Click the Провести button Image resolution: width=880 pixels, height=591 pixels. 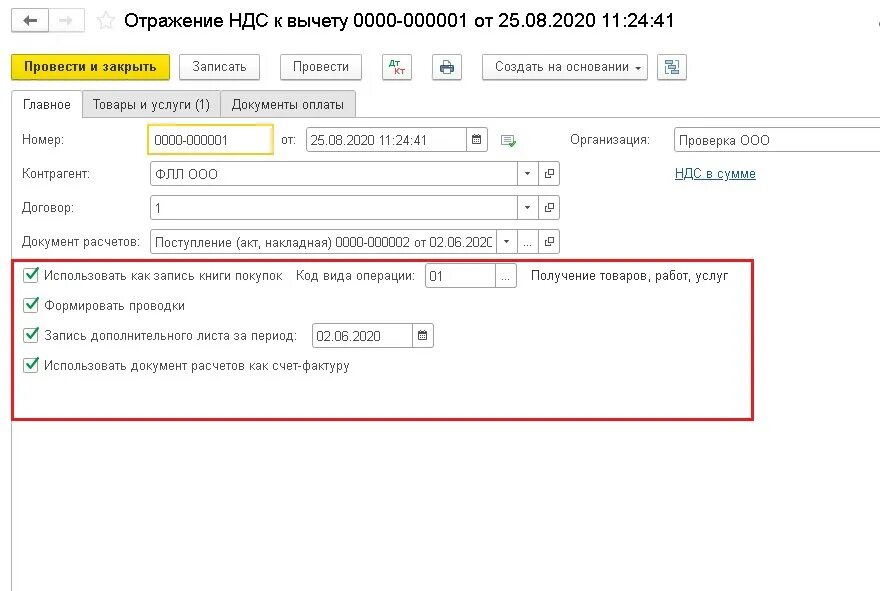click(321, 67)
